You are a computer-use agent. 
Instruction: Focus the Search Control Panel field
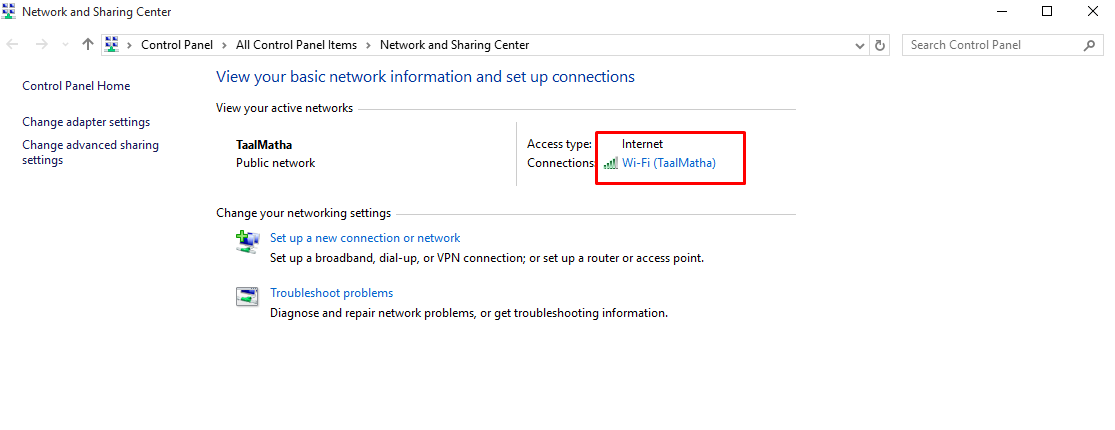coord(990,45)
